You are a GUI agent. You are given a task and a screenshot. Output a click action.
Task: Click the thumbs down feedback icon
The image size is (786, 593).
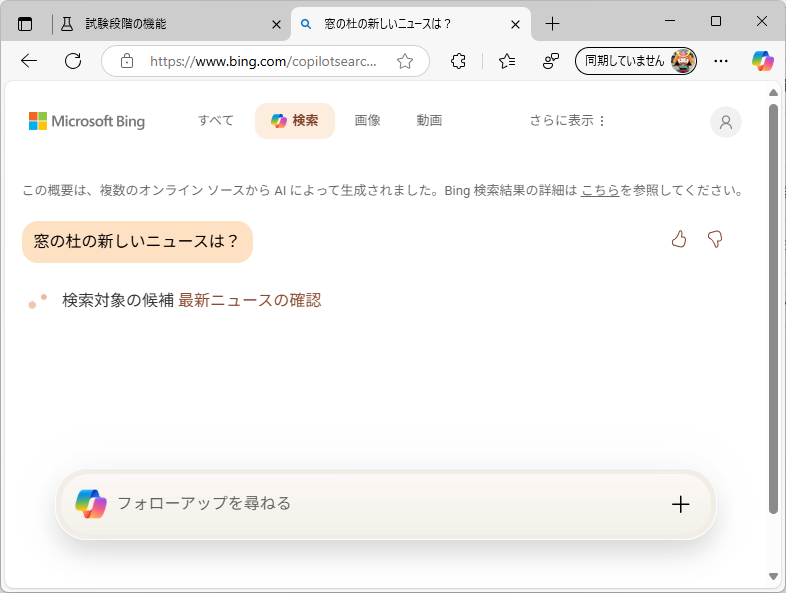(715, 239)
